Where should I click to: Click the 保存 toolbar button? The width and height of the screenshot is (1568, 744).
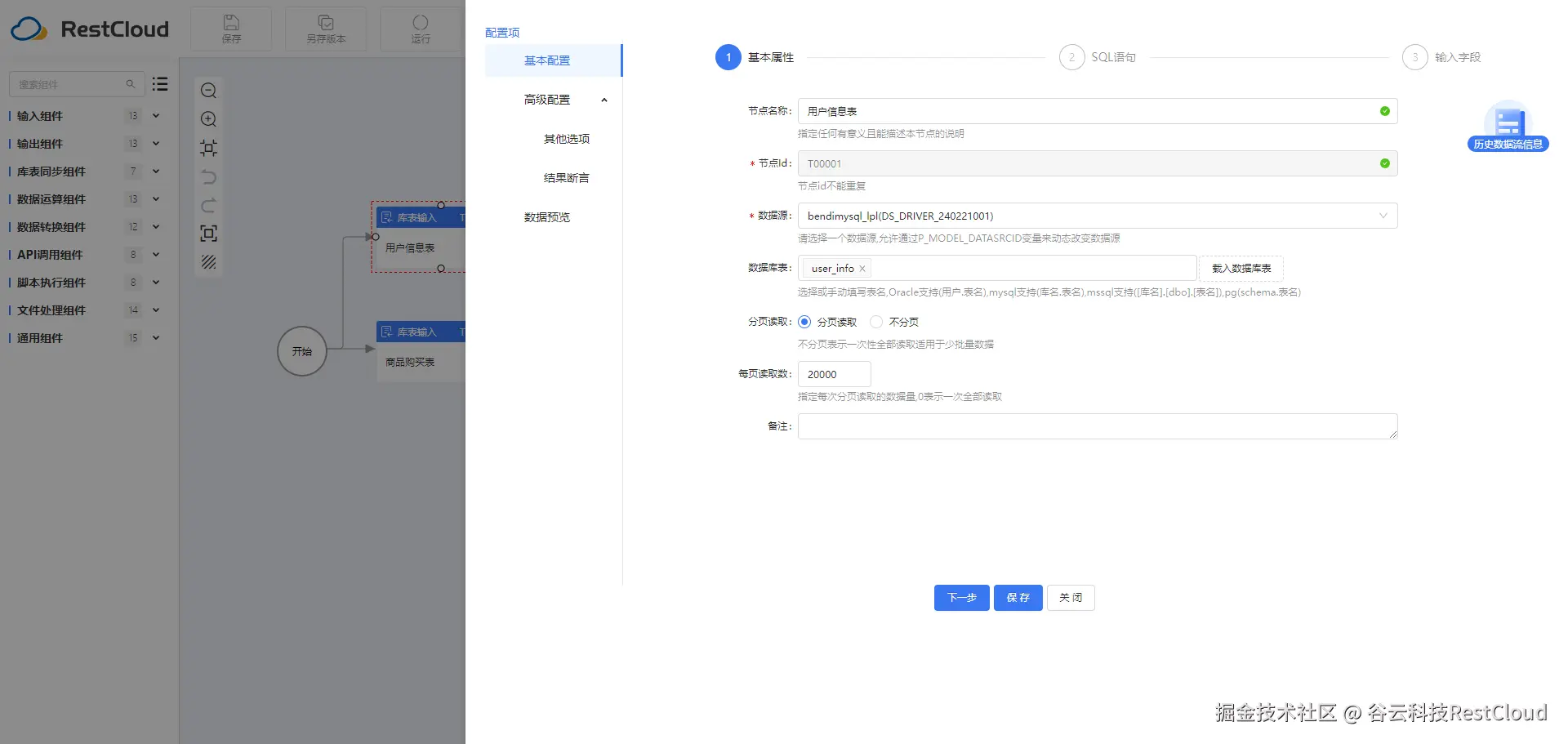(x=231, y=29)
